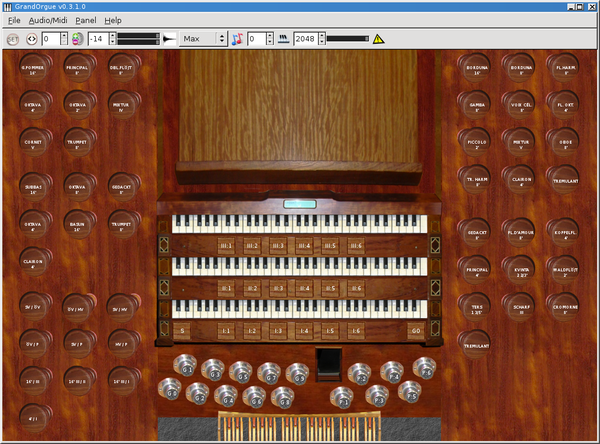Click the G9 toe stud
Viewport: 600px width, 444px height.
point(297,374)
